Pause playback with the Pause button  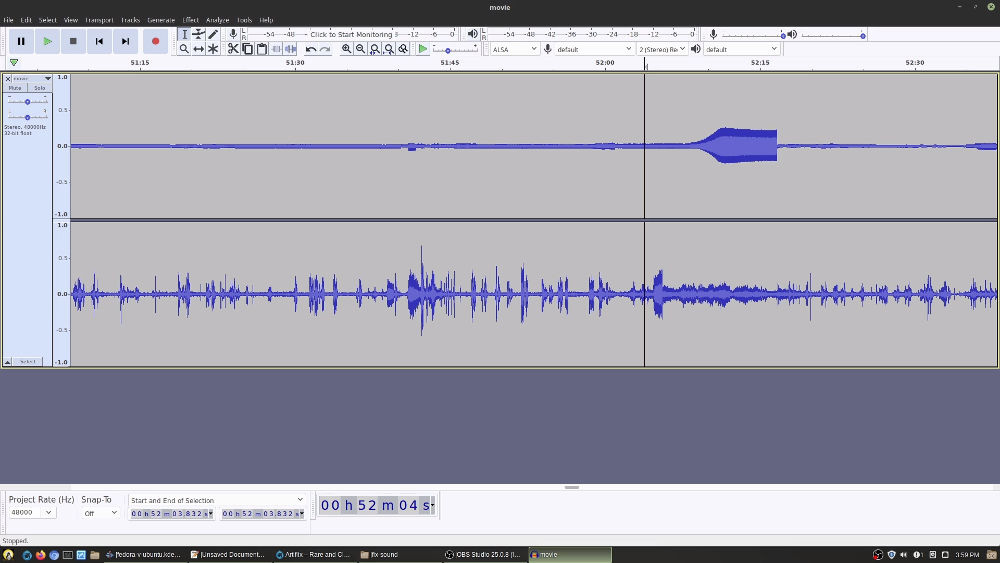21,41
